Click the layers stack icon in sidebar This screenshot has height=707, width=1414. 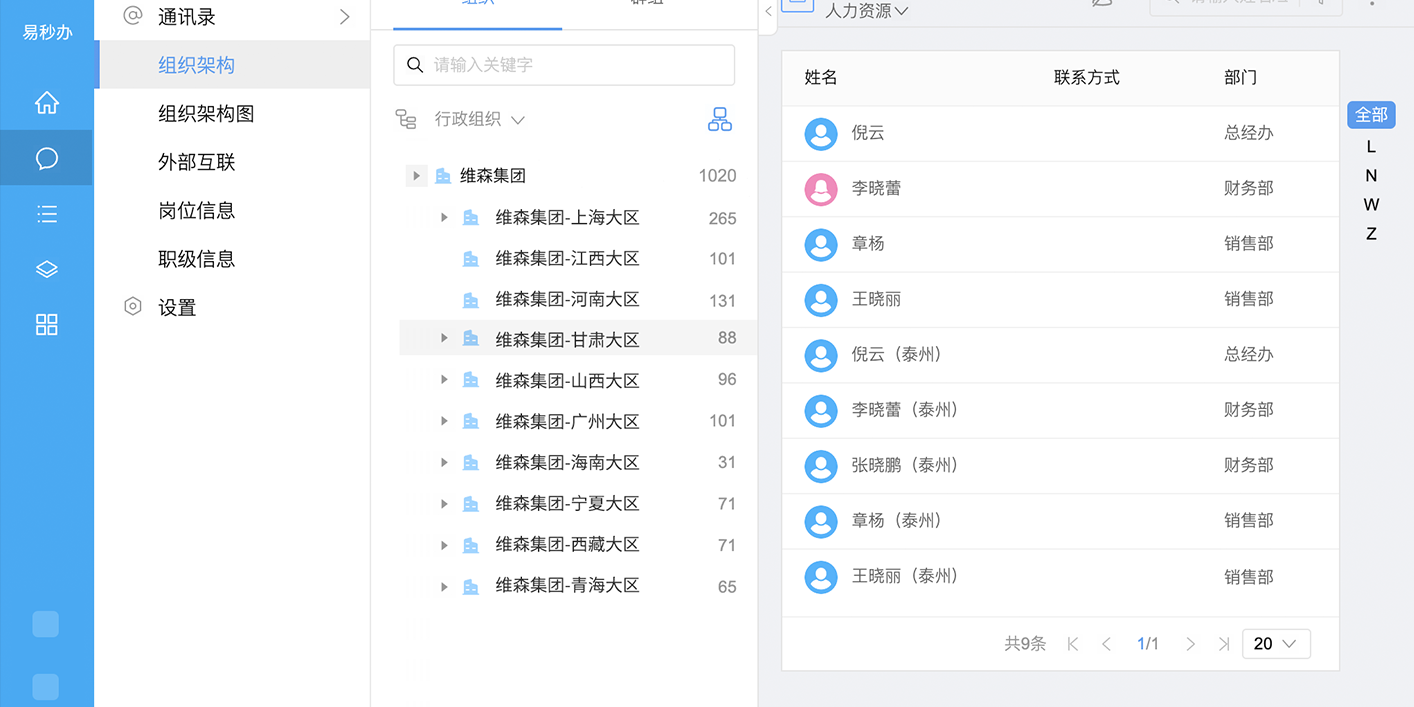(46, 269)
